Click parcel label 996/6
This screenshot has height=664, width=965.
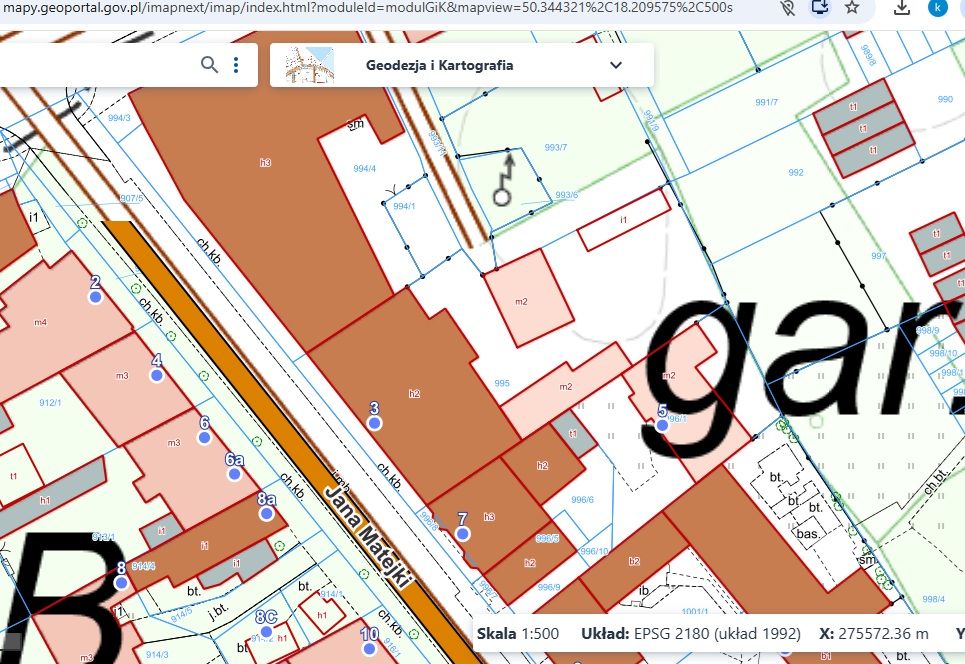point(582,500)
